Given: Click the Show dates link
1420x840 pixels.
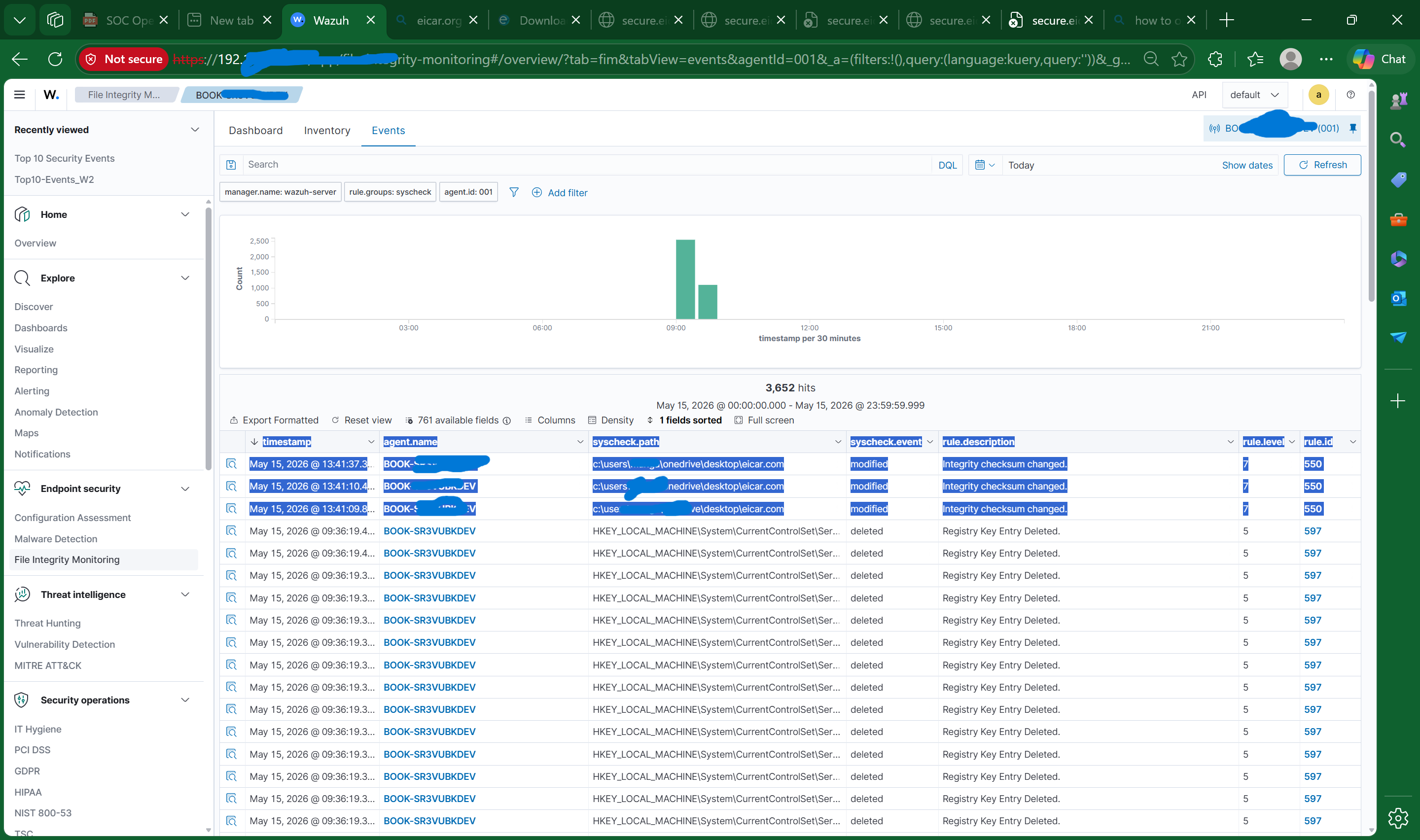Looking at the screenshot, I should point(1247,165).
